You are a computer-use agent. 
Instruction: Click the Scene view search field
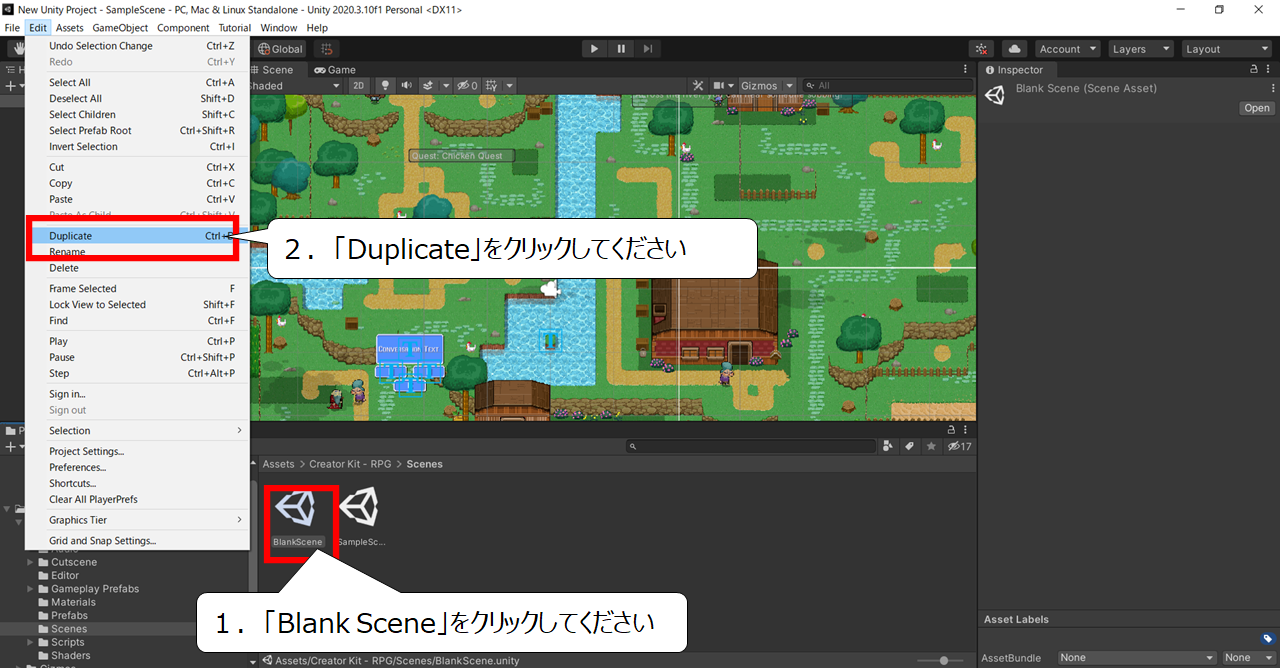[x=886, y=86]
